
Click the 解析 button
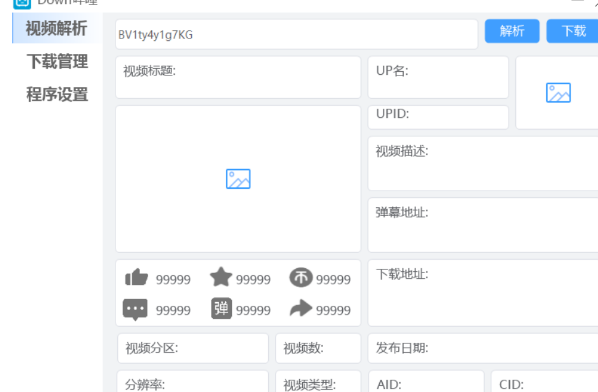(512, 31)
